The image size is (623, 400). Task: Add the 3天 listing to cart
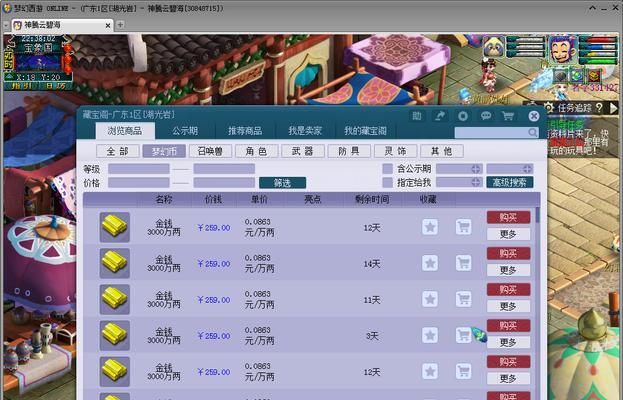[x=463, y=335]
